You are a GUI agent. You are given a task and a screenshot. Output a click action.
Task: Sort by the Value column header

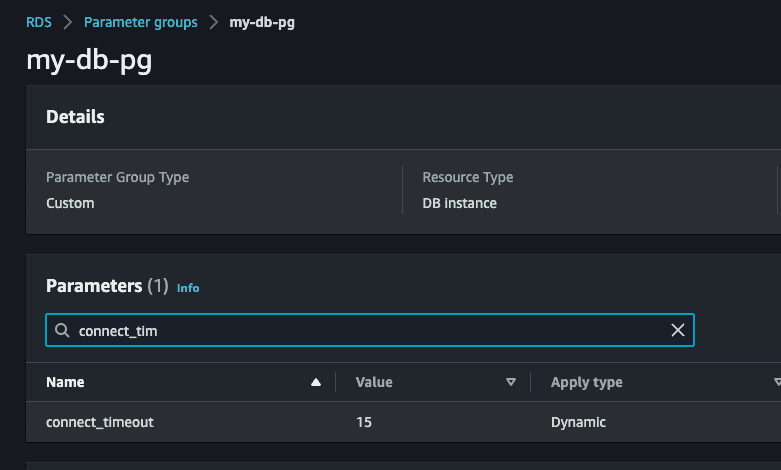[x=374, y=382]
